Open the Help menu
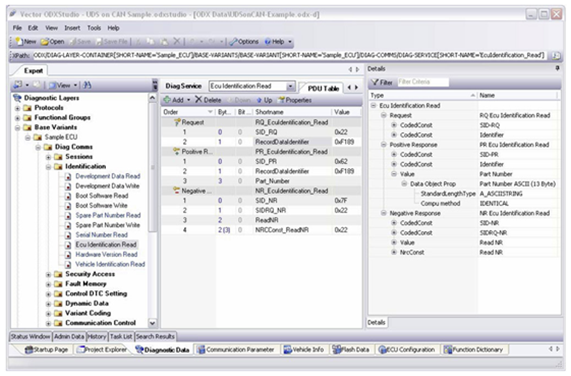The image size is (571, 376). pos(113,28)
